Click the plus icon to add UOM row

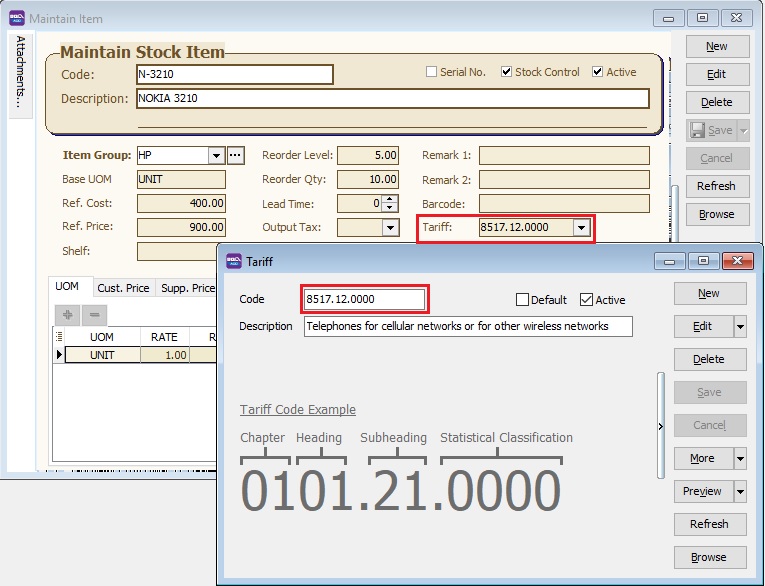click(x=68, y=314)
